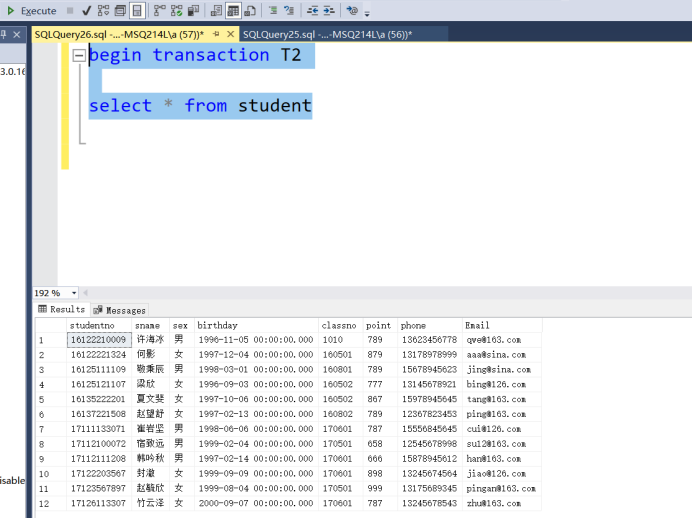Click birthday cell 2000-09-07
This screenshot has height=519, width=692.
256,503
